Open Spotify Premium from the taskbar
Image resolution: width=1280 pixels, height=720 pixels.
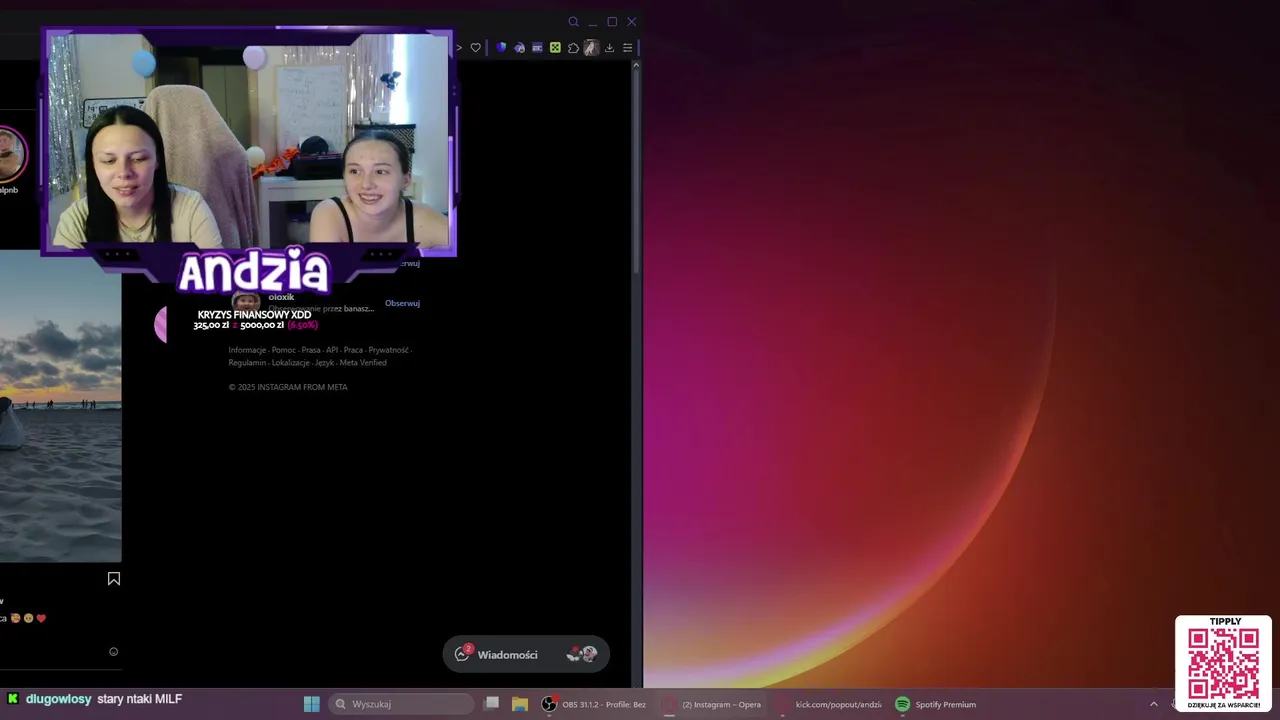pyautogui.click(x=936, y=704)
